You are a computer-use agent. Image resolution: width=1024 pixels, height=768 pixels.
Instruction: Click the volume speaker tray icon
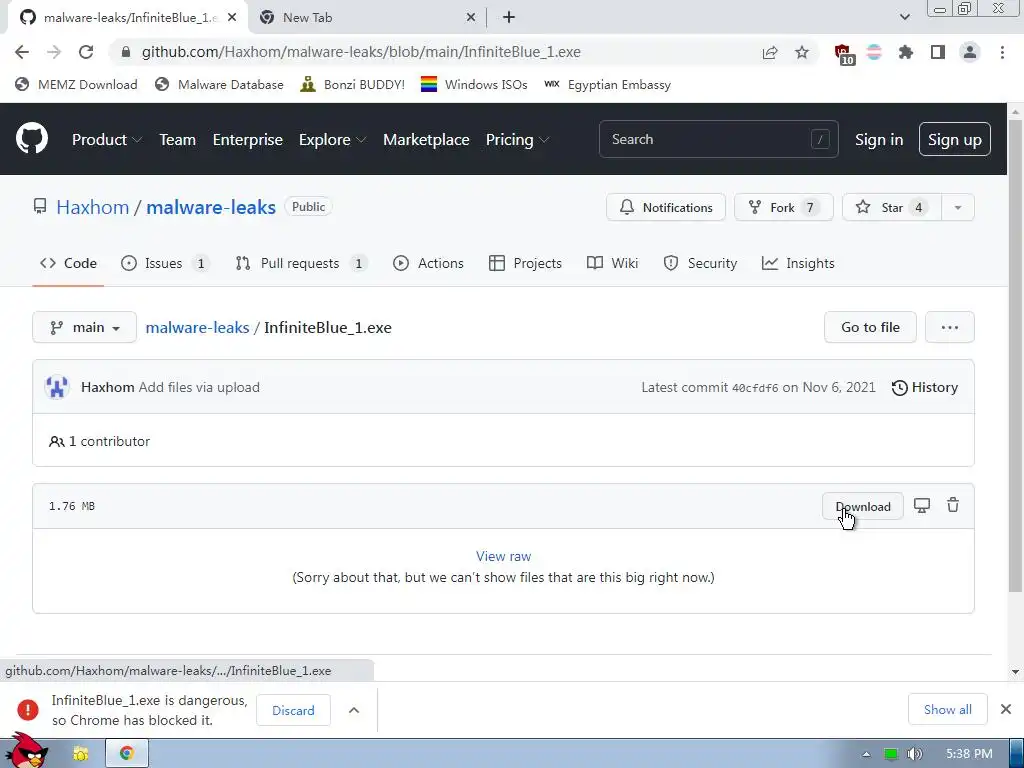[915, 754]
